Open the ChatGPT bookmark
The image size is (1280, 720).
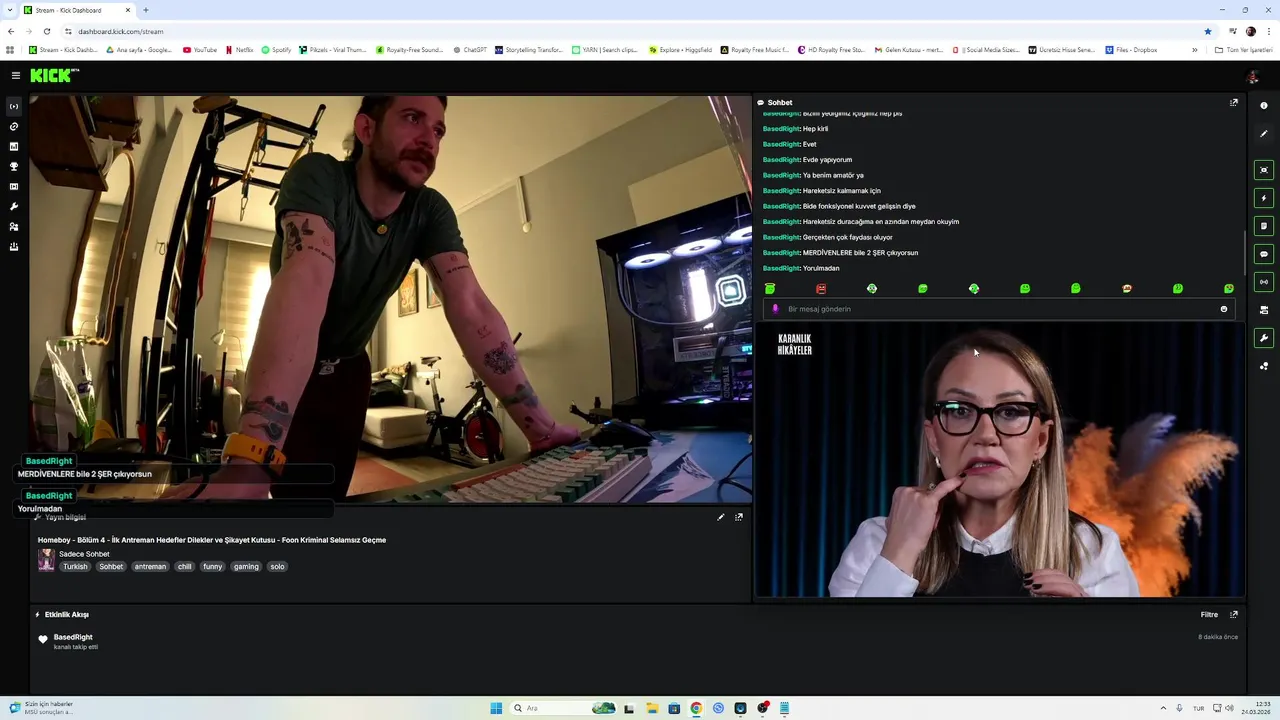(x=470, y=49)
